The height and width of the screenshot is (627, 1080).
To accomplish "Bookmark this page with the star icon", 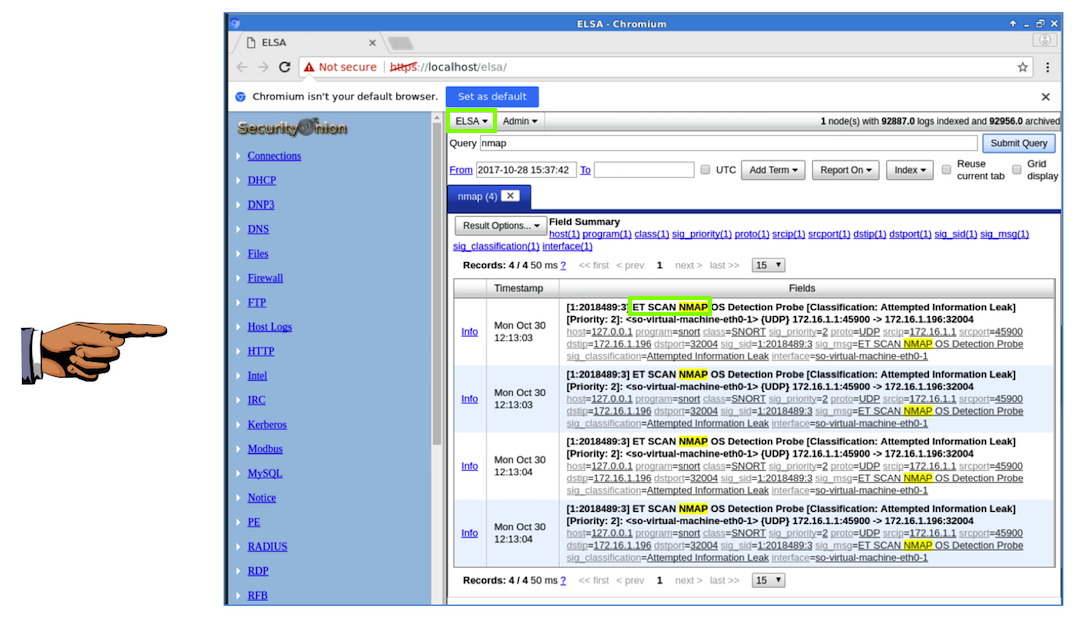I will [1022, 67].
